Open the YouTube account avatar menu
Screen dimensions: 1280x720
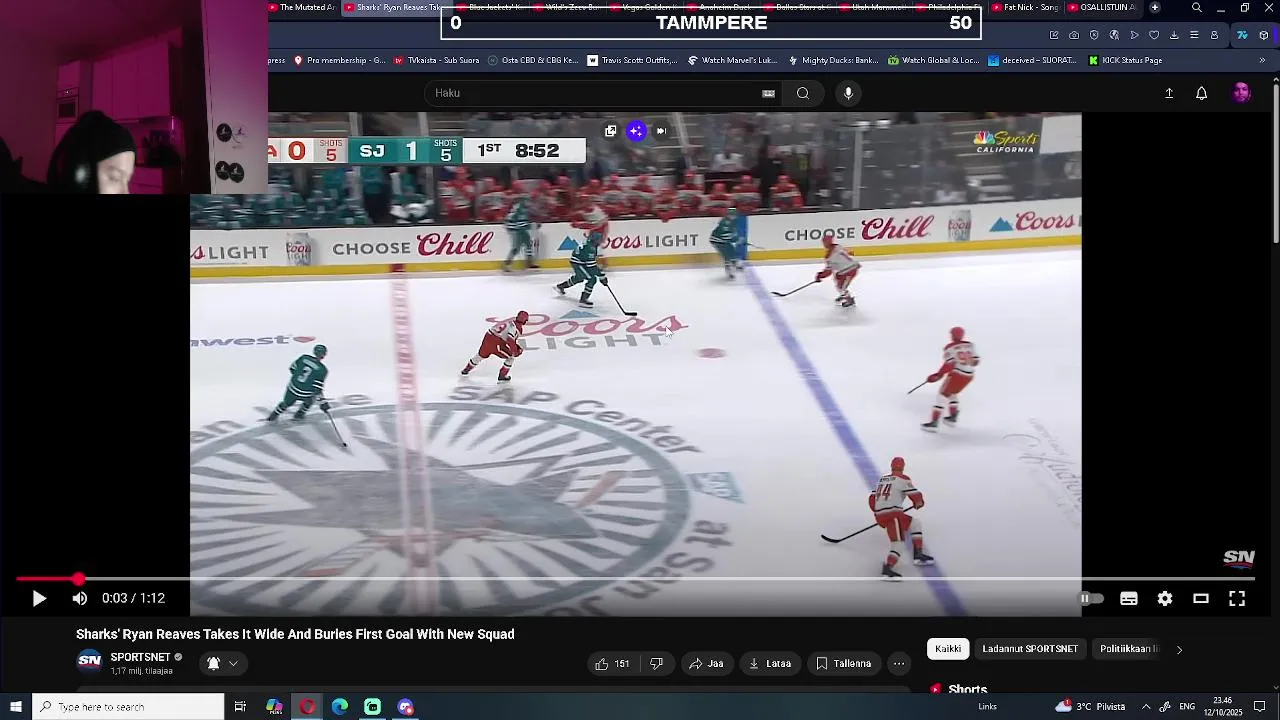tap(1241, 93)
